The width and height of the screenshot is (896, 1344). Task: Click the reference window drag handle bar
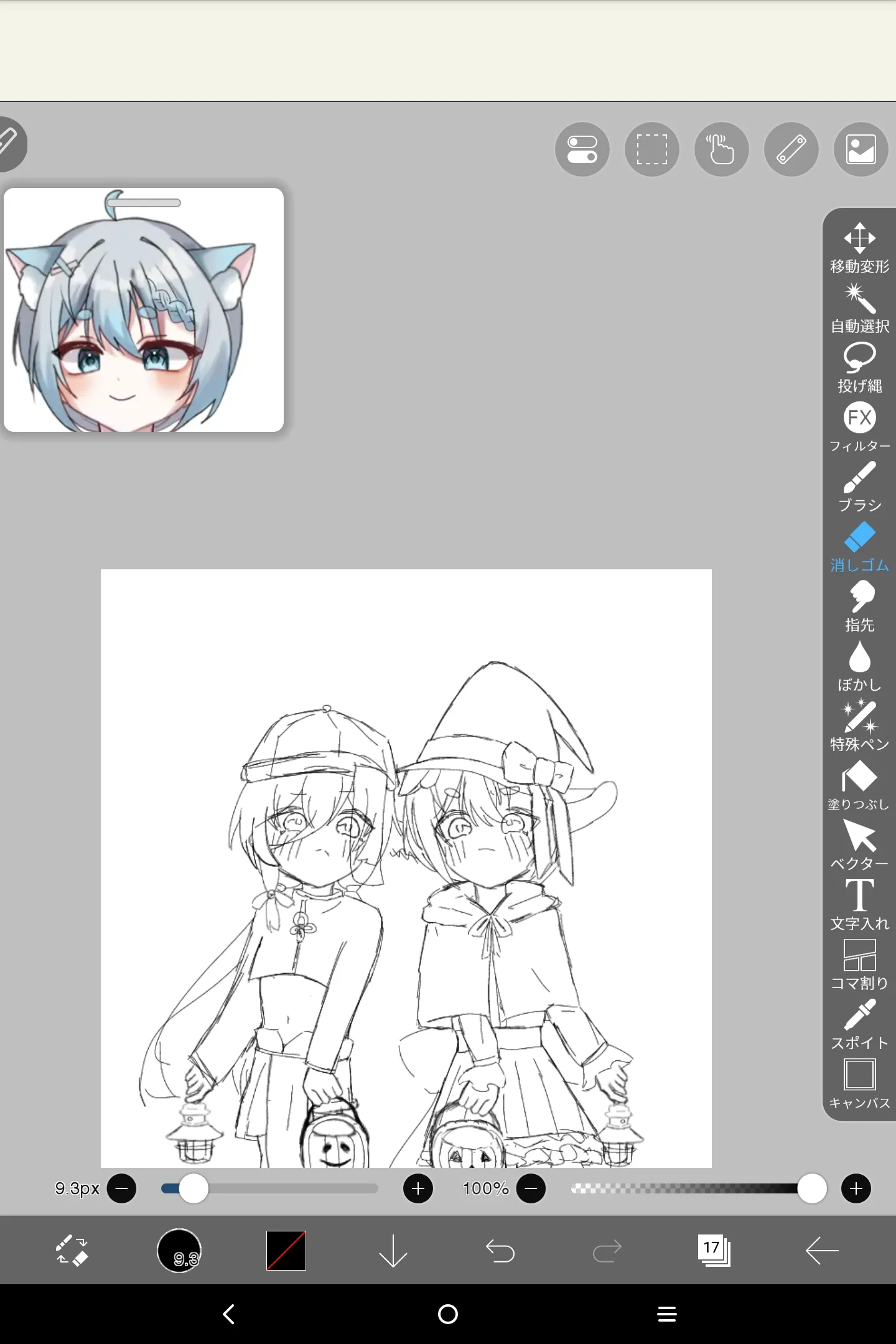coord(144,203)
